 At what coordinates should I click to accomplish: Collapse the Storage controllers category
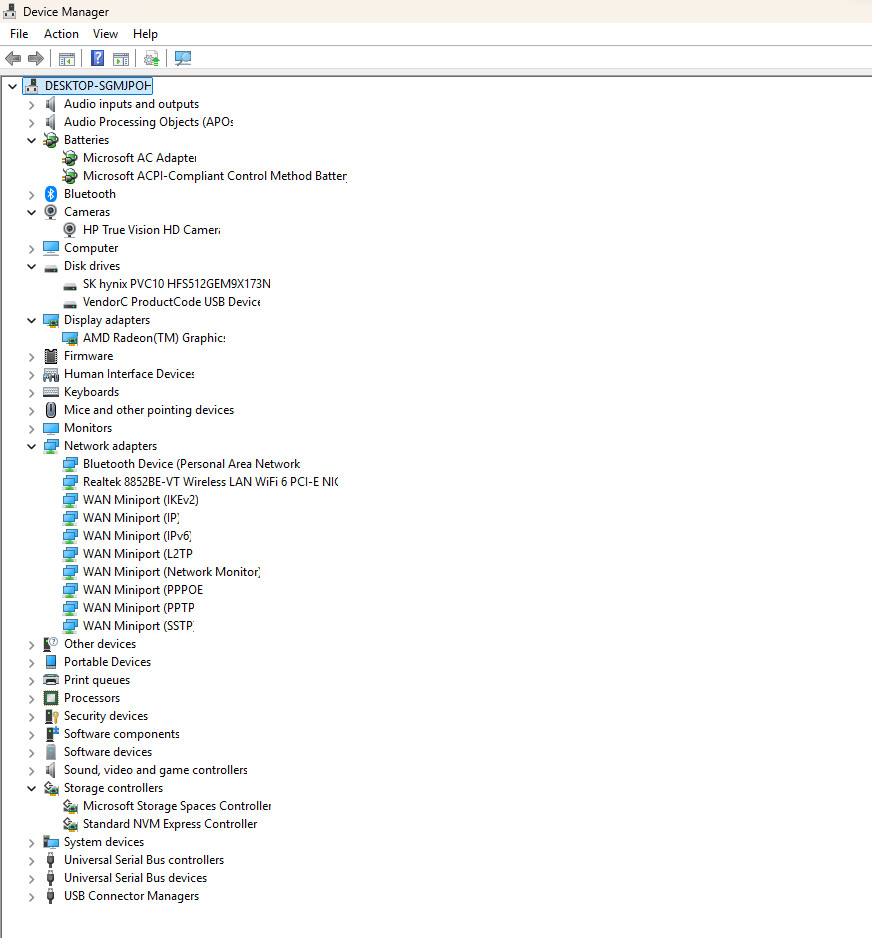tap(32, 788)
